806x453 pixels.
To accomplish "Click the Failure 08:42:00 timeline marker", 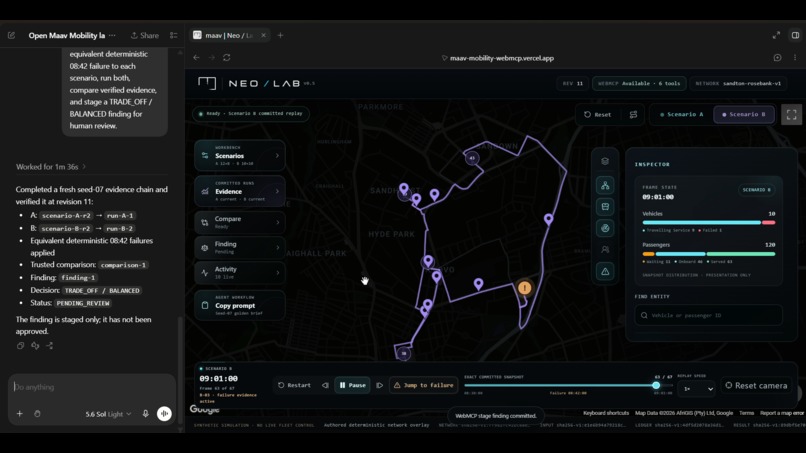I will point(568,393).
